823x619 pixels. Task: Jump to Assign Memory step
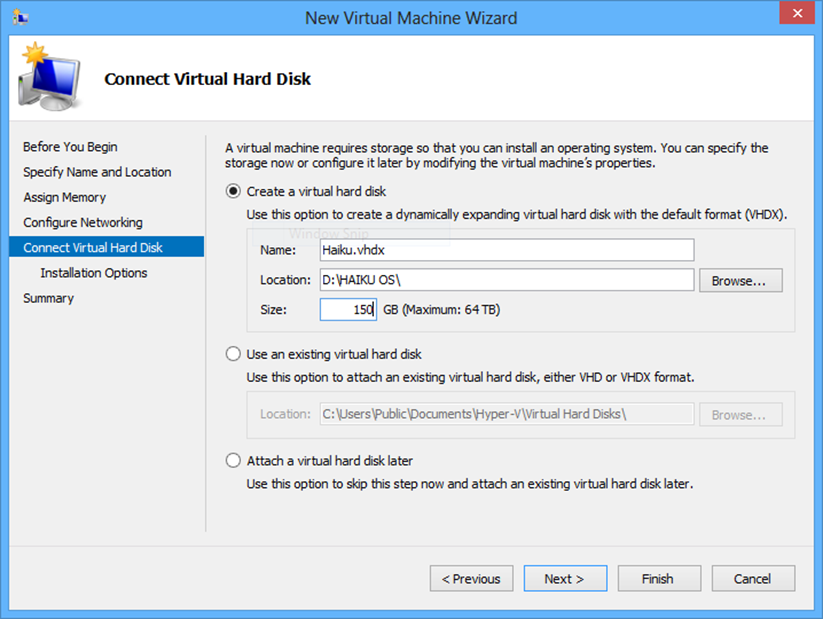pos(64,197)
